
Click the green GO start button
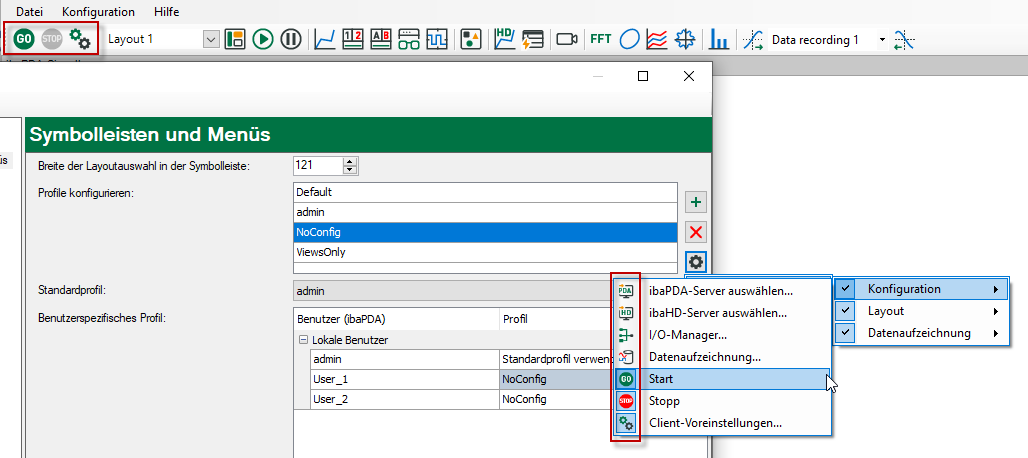(24, 39)
